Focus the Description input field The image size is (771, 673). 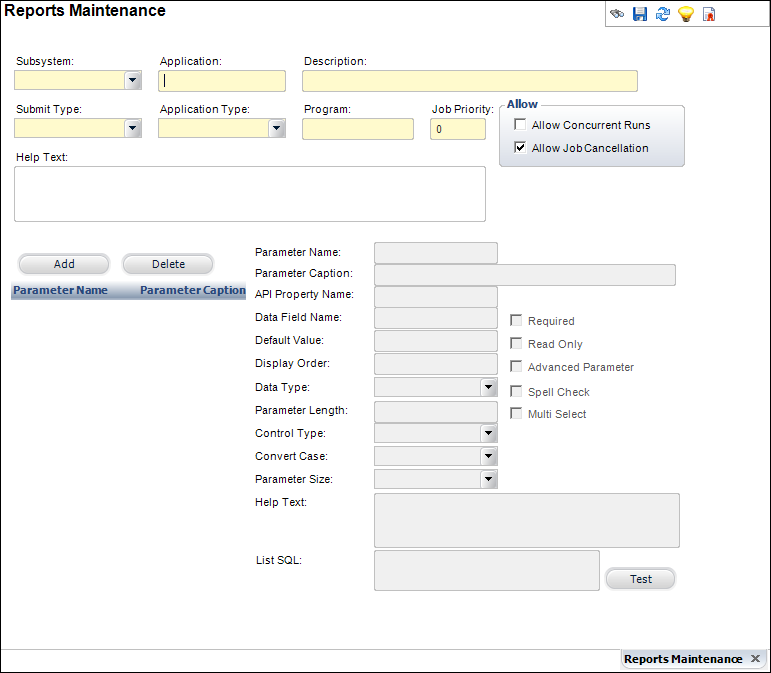[470, 81]
